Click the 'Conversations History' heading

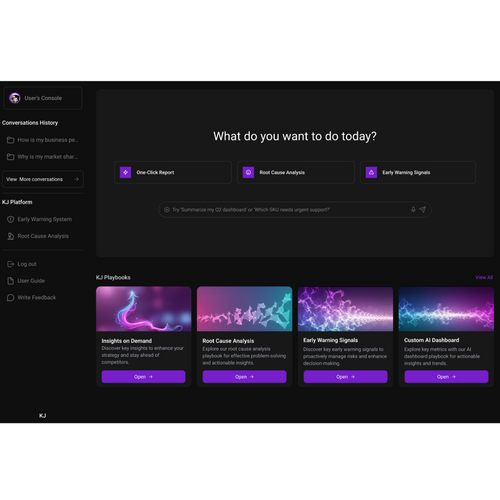point(30,123)
